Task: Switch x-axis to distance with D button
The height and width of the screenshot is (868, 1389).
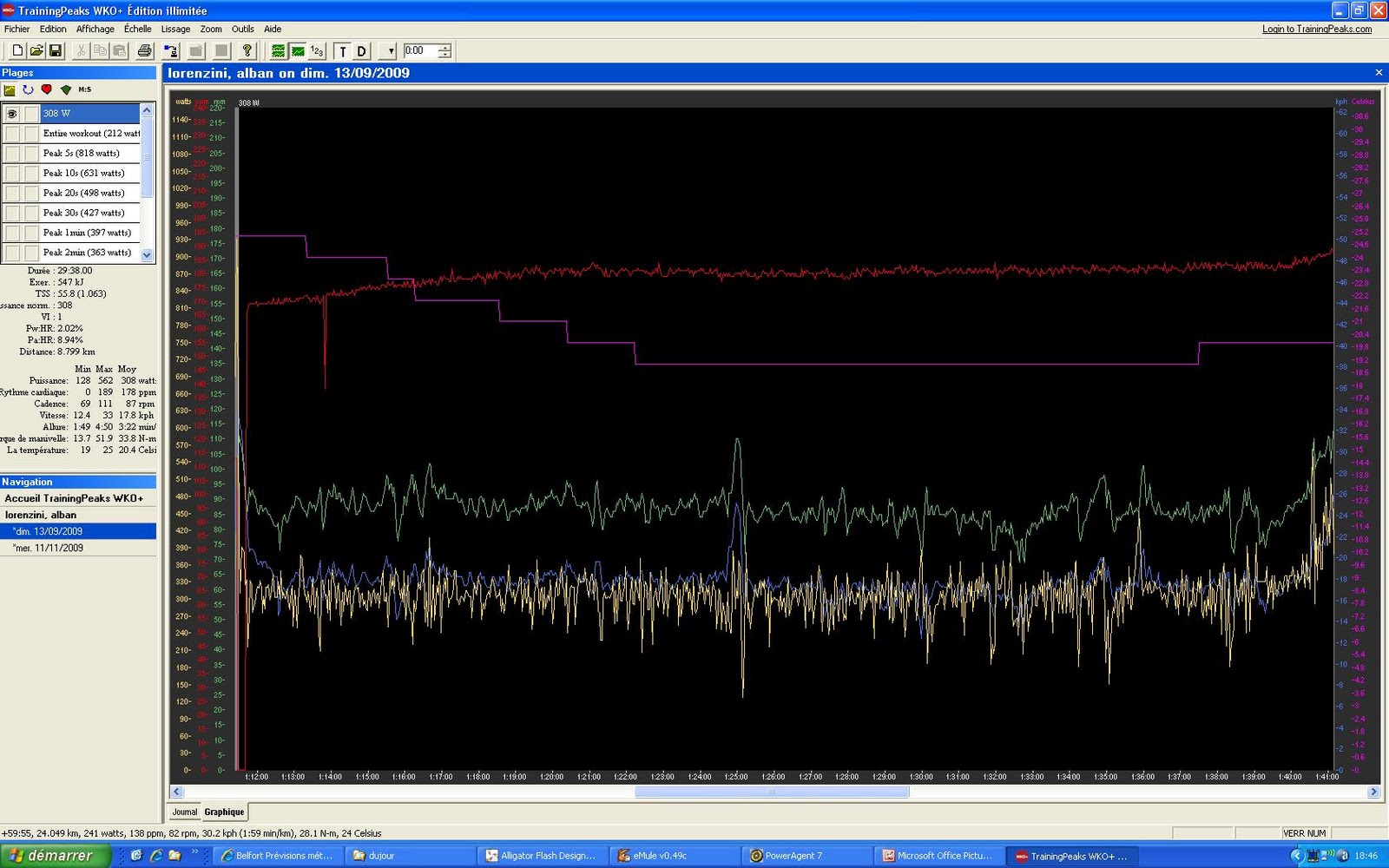Action: (361, 51)
